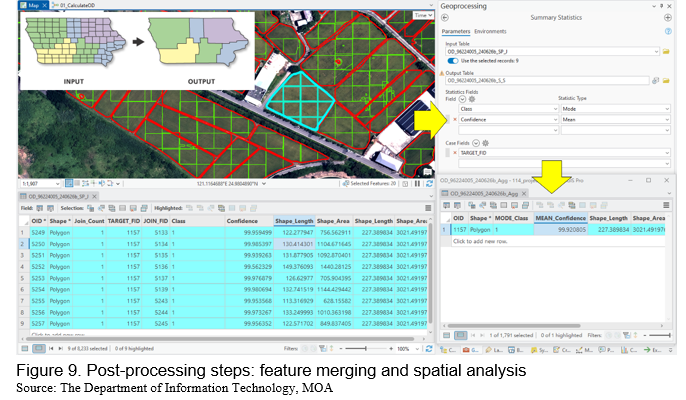Go back with the Geoprocessing back arrow
The image size is (686, 400).
coord(445,18)
